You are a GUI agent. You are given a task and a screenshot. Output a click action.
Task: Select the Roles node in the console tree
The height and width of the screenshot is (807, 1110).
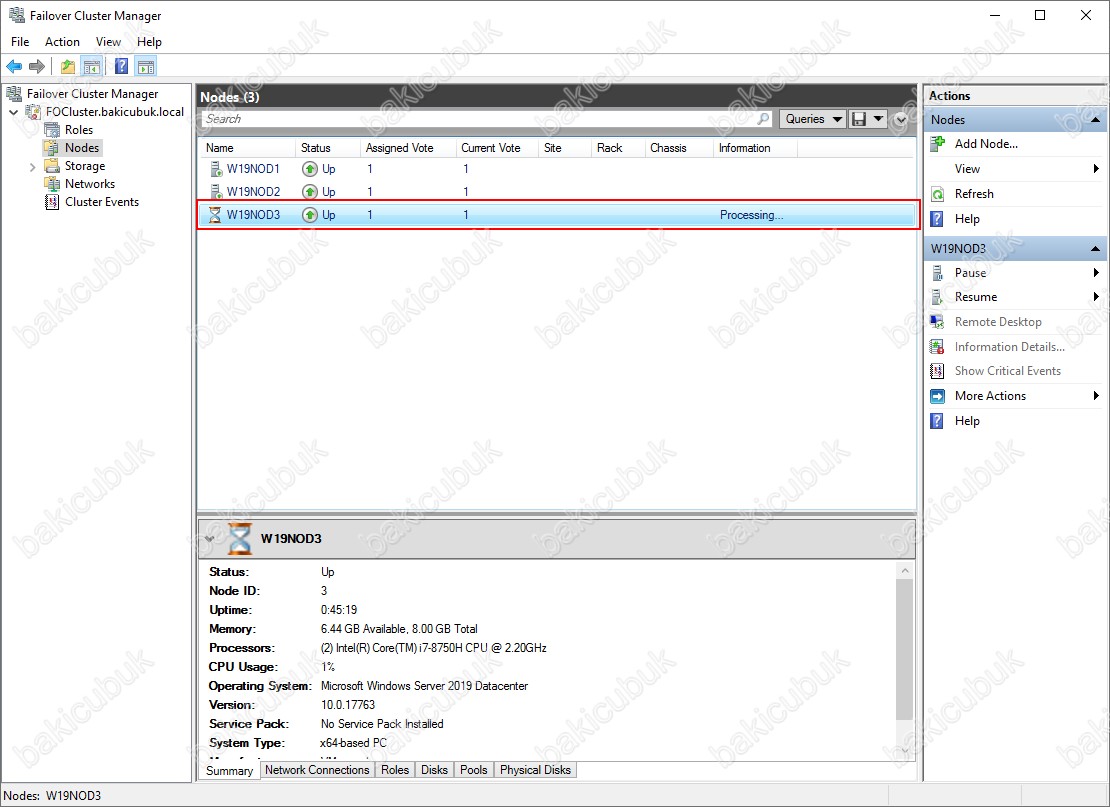tap(79, 130)
